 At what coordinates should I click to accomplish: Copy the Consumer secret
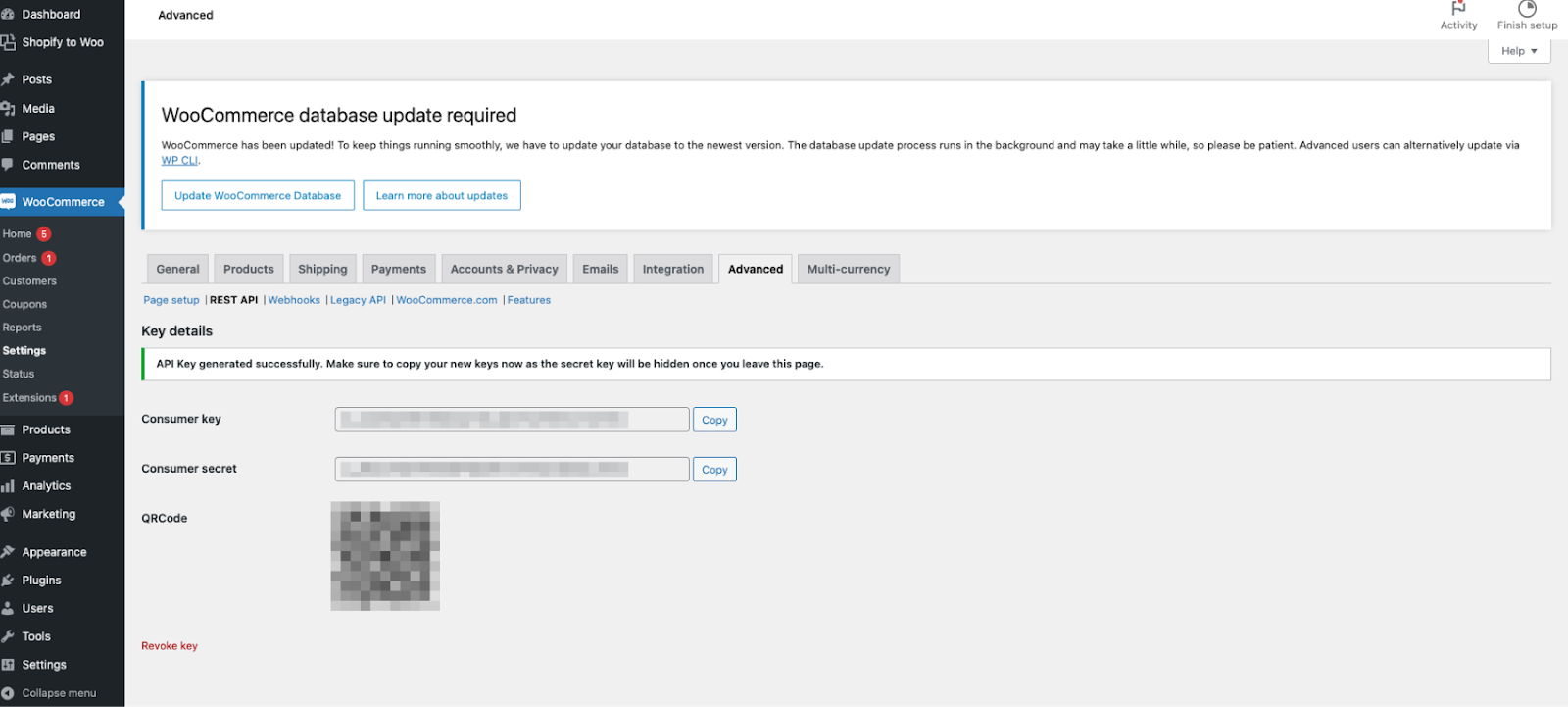714,470
